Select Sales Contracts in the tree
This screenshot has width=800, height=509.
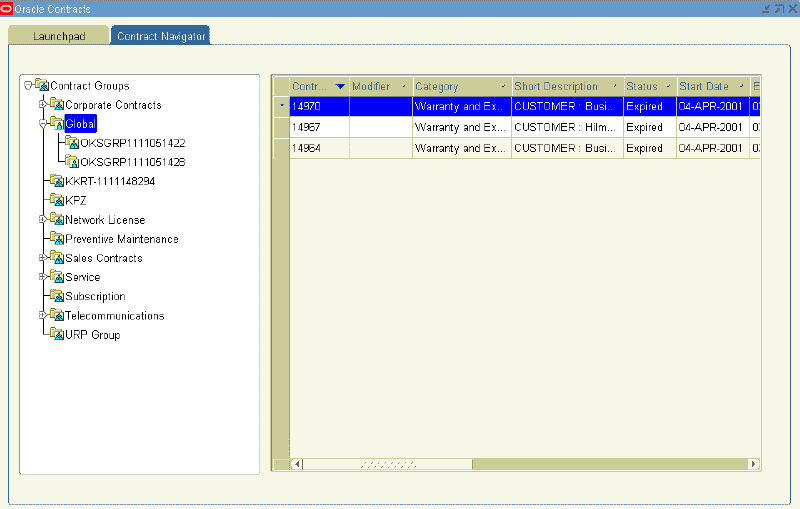[104, 258]
